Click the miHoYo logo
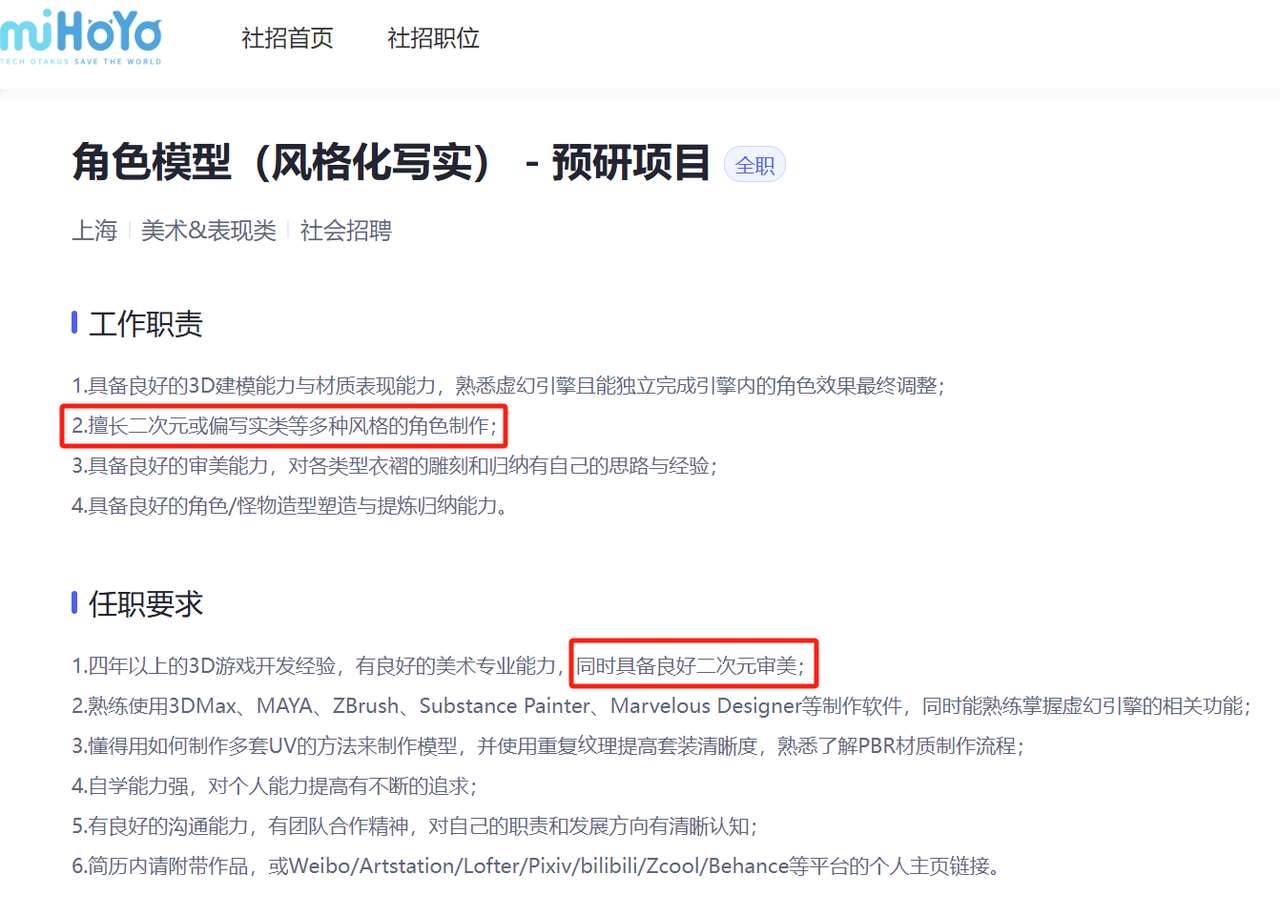The width and height of the screenshot is (1280, 915). tap(80, 38)
